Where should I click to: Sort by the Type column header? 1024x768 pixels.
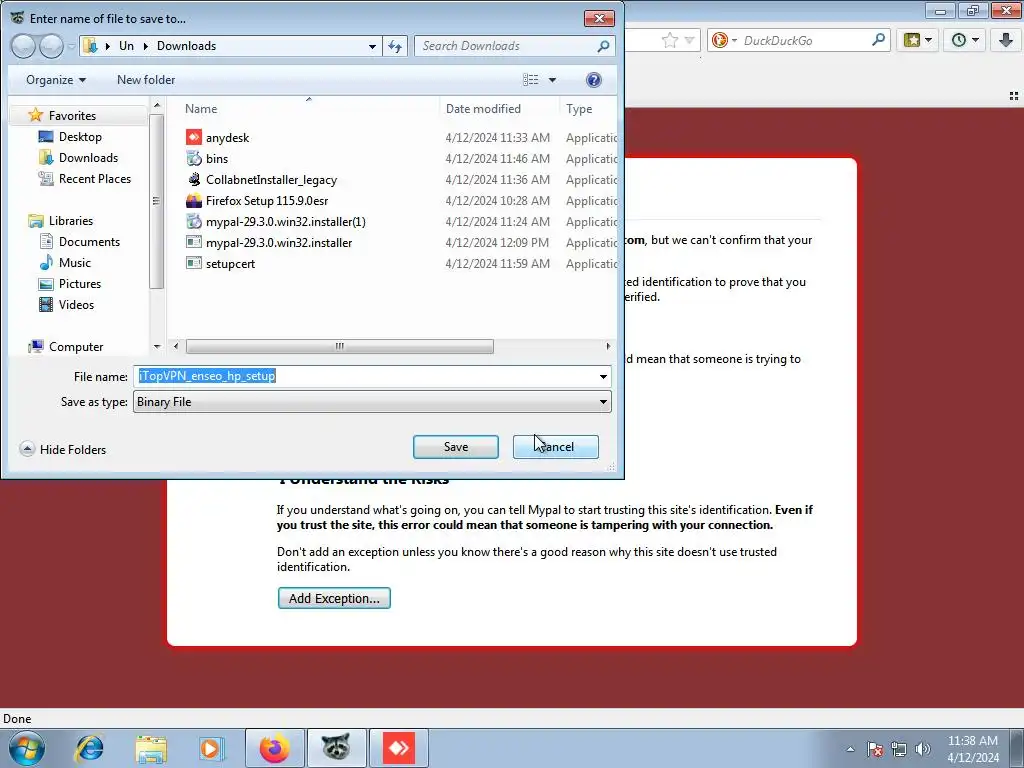pyautogui.click(x=579, y=109)
